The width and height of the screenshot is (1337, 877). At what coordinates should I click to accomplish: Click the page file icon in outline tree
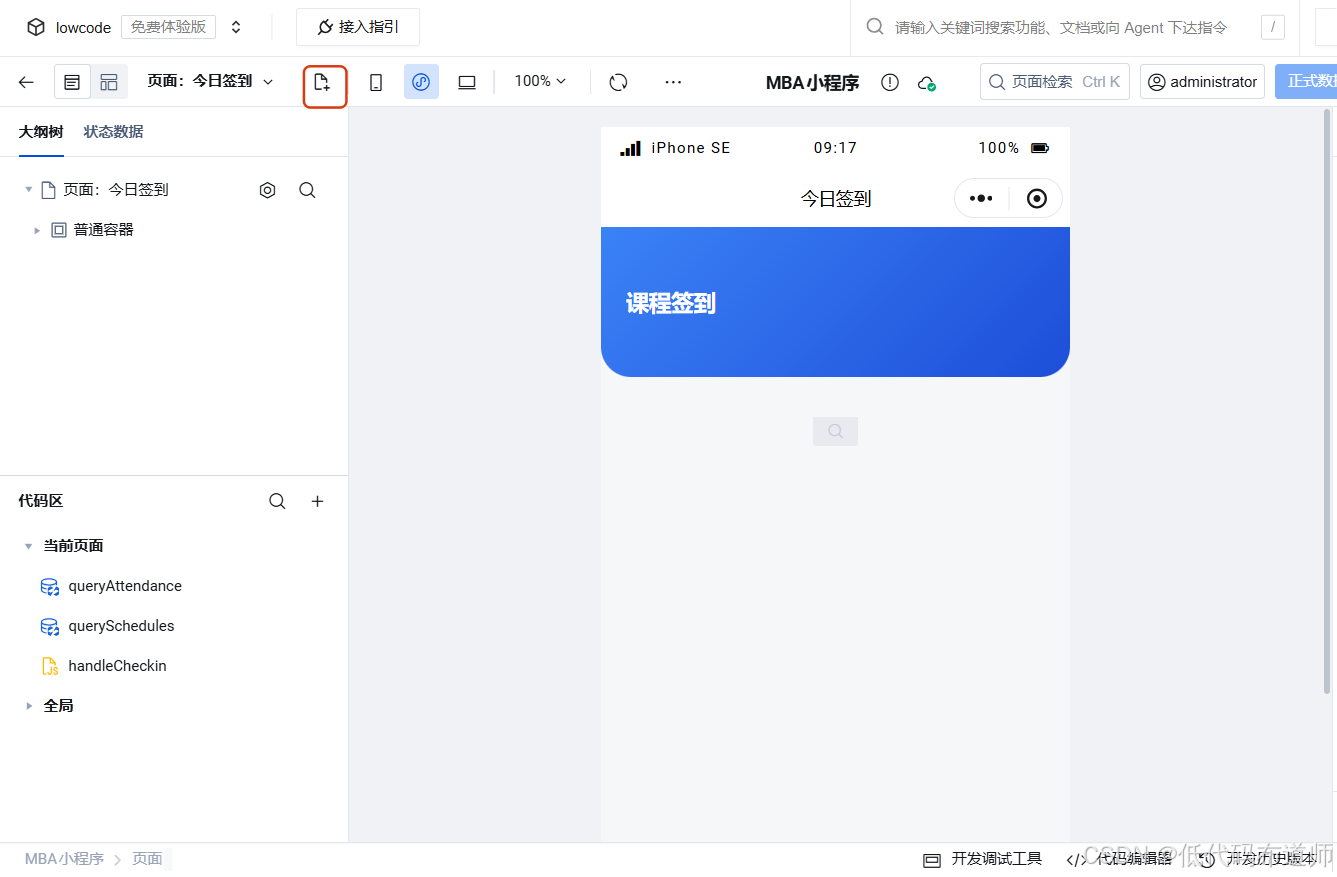(48, 190)
